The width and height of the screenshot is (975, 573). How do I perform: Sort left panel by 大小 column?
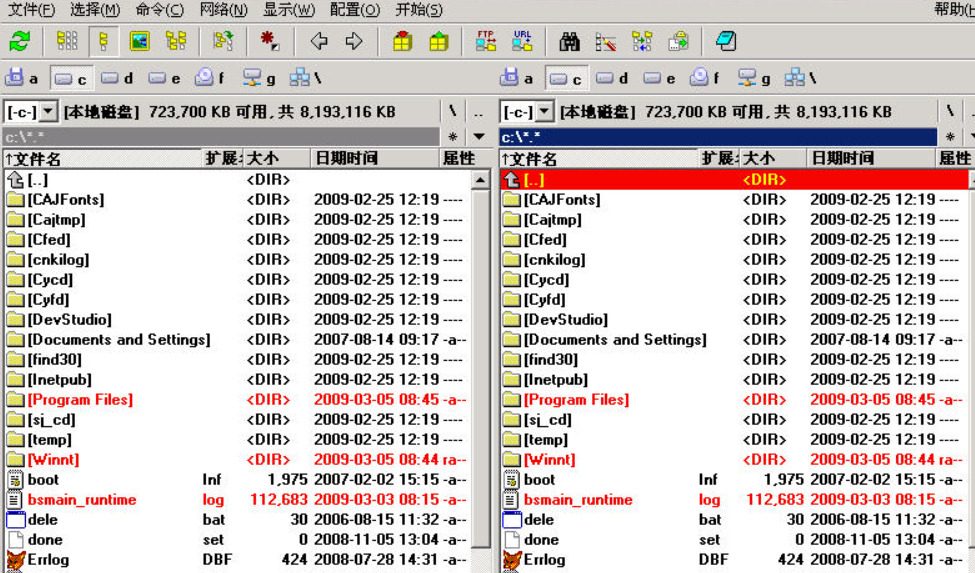pos(276,158)
